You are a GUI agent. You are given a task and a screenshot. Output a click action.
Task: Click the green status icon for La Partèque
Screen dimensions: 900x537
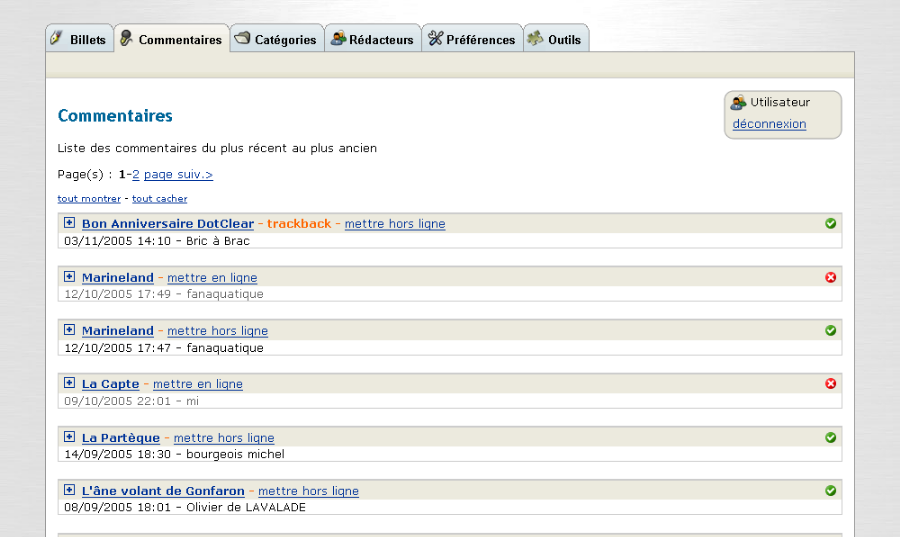tap(830, 437)
